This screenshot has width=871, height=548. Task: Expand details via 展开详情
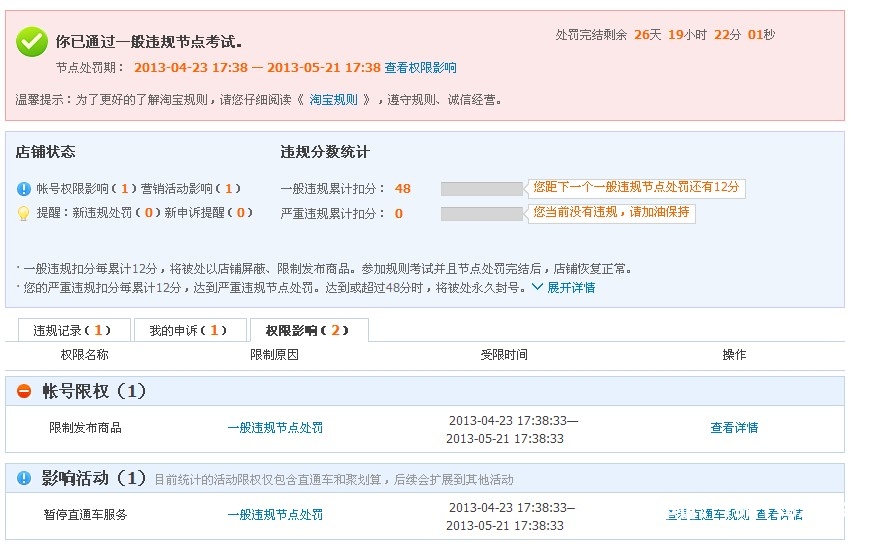point(570,288)
